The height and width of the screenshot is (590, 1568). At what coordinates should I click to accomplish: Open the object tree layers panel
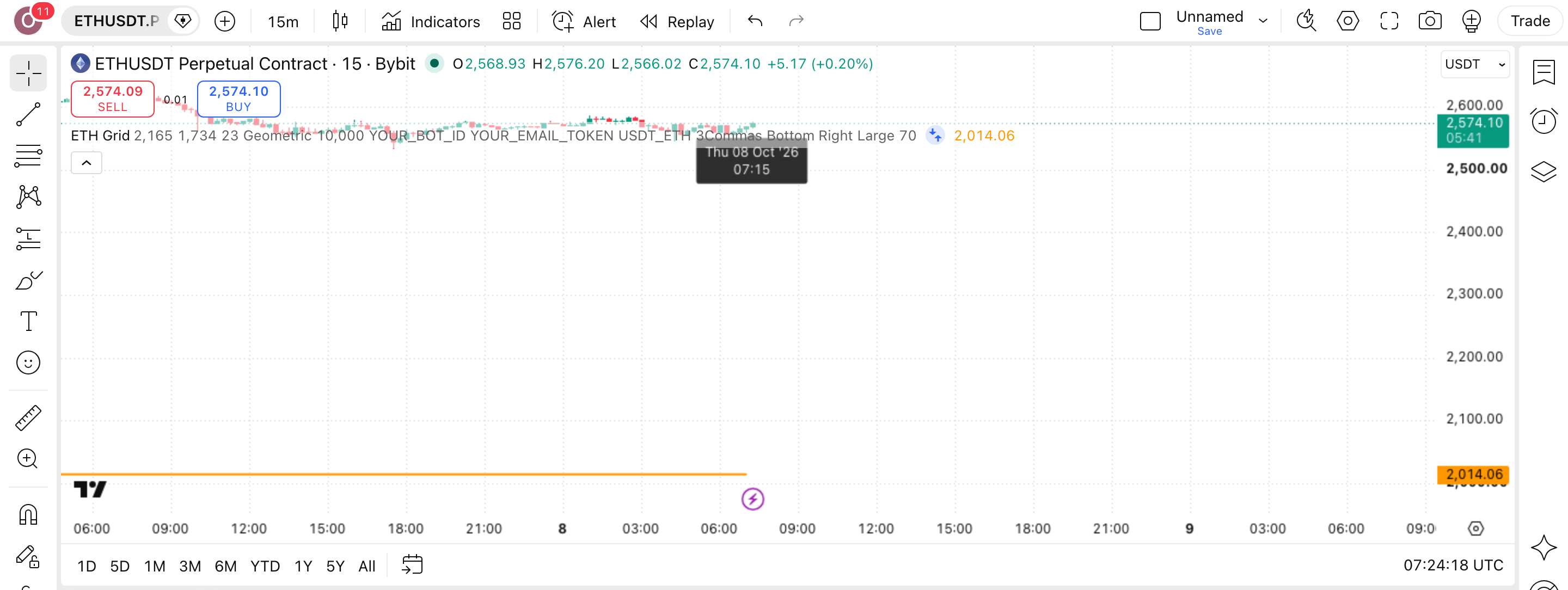[x=1543, y=171]
